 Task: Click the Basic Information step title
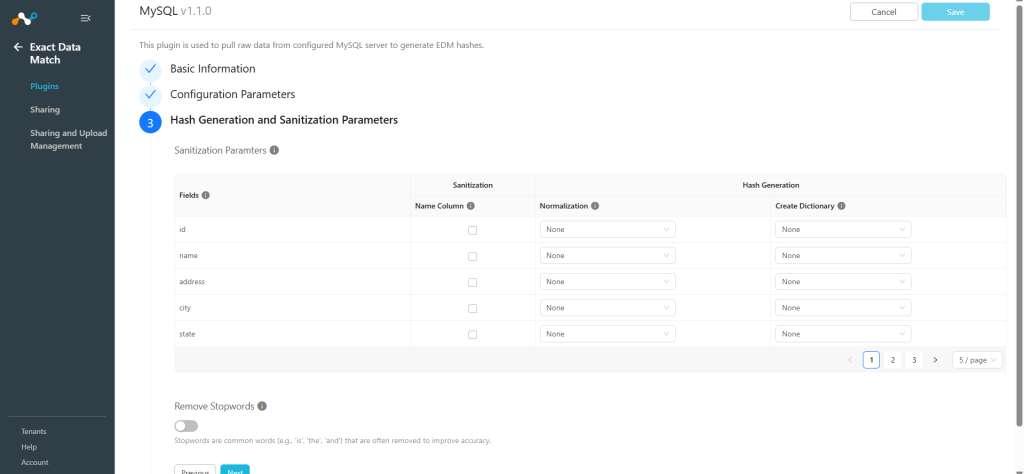pyautogui.click(x=213, y=69)
